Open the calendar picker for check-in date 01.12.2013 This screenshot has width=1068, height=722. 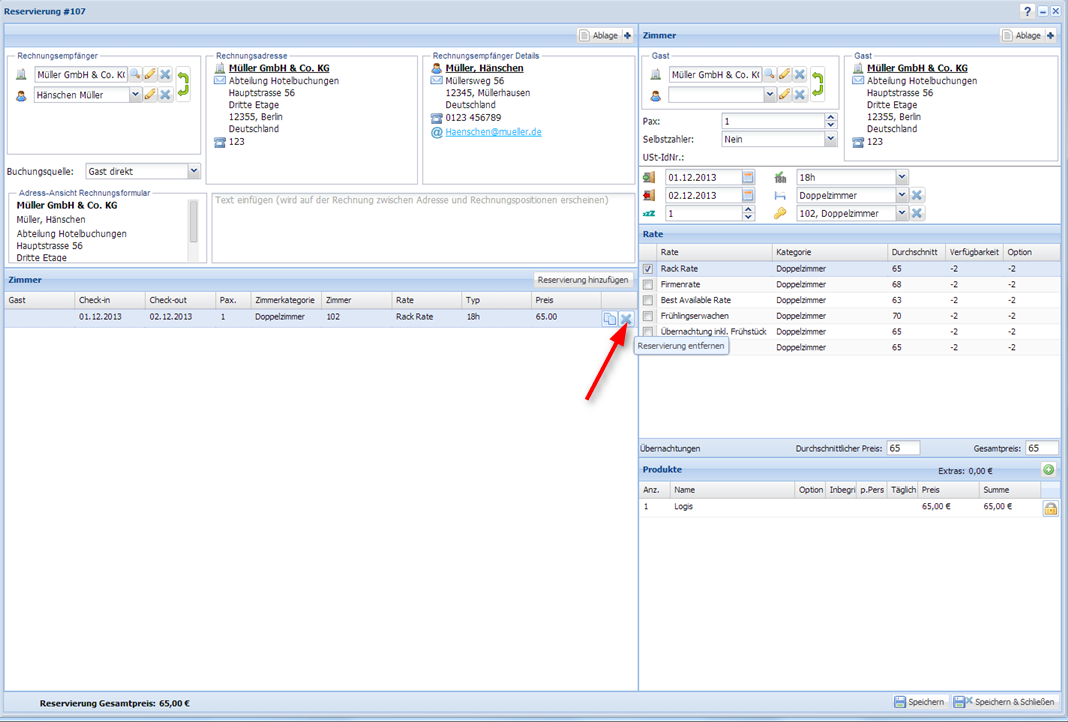(x=748, y=178)
